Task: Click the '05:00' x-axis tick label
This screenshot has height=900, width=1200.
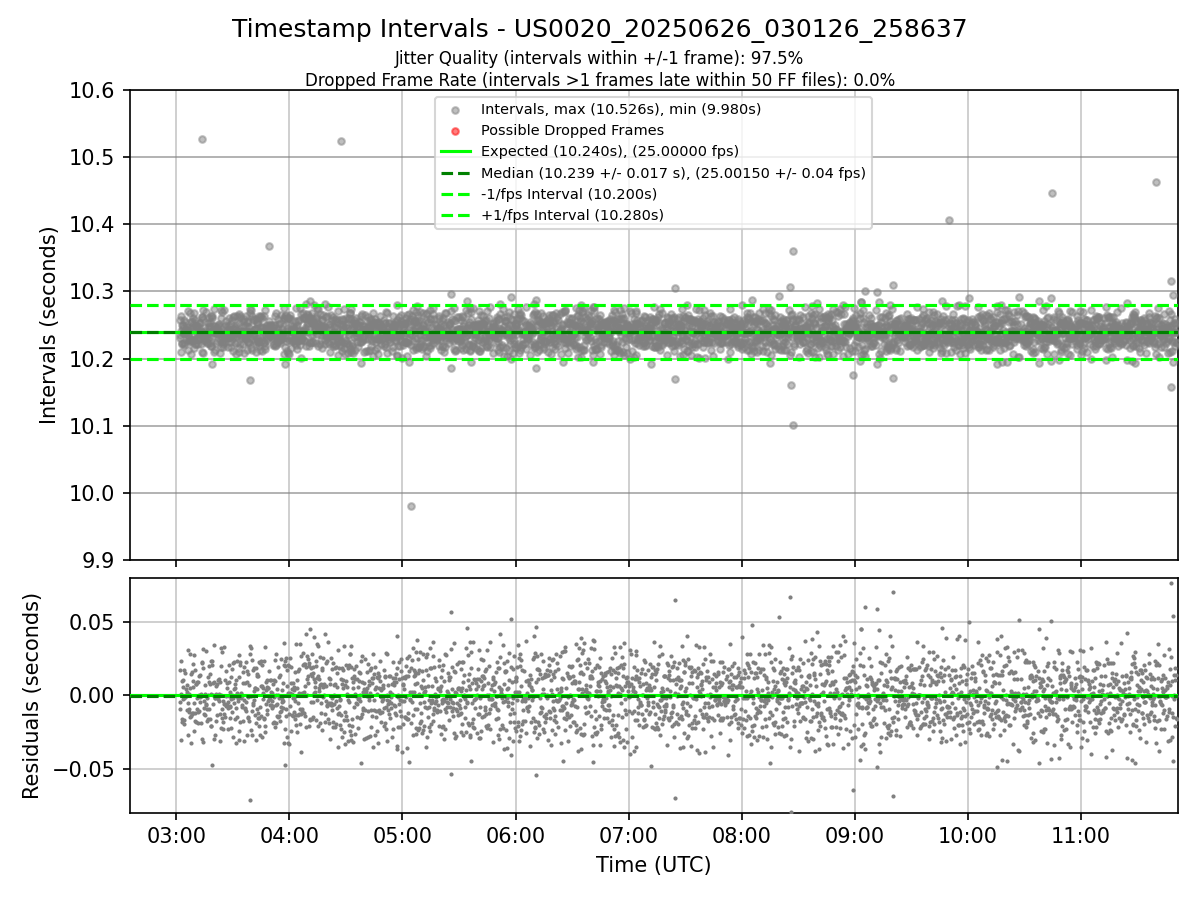Action: pyautogui.click(x=402, y=836)
